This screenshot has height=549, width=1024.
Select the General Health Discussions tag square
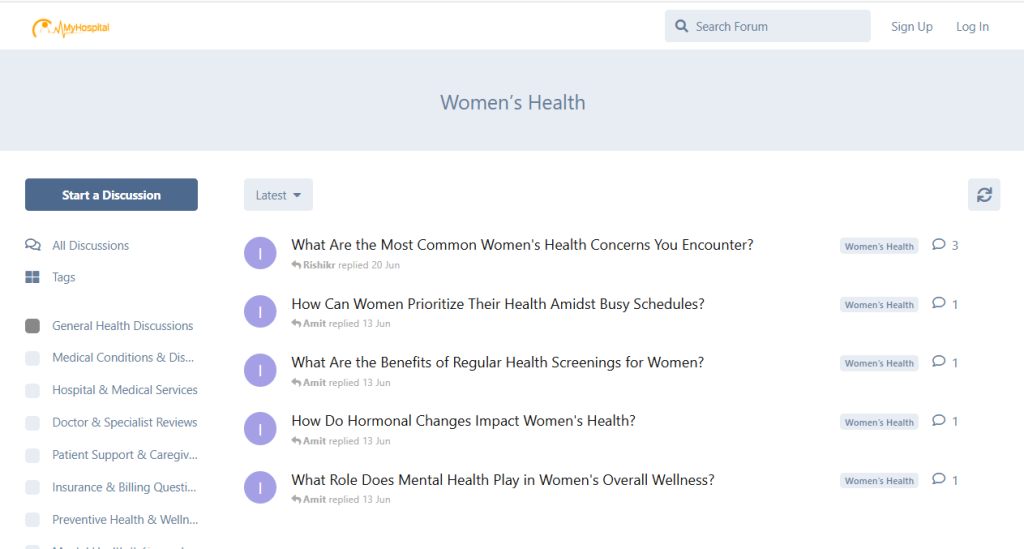[33, 326]
